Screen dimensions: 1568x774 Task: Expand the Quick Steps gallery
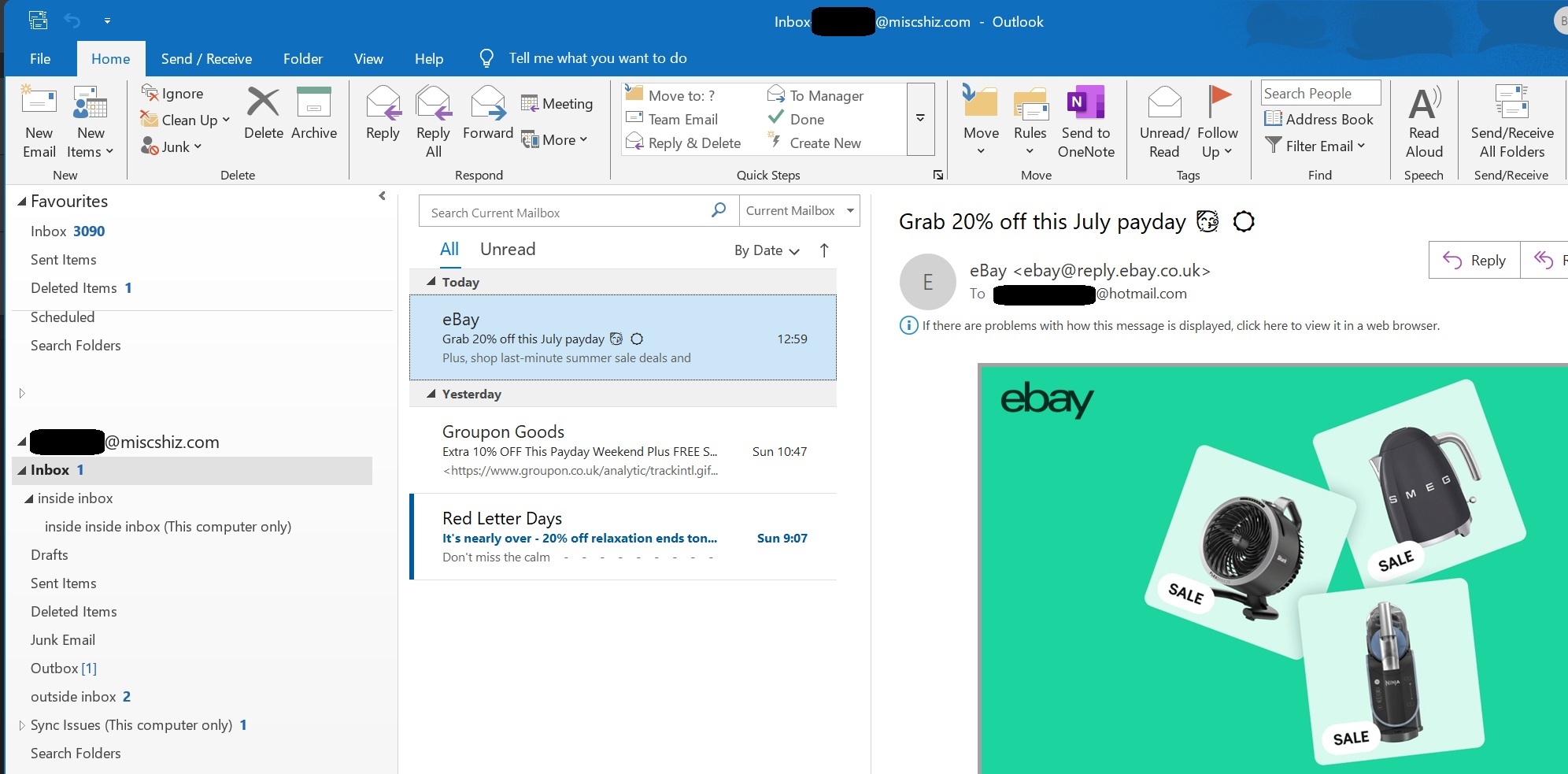tap(920, 118)
